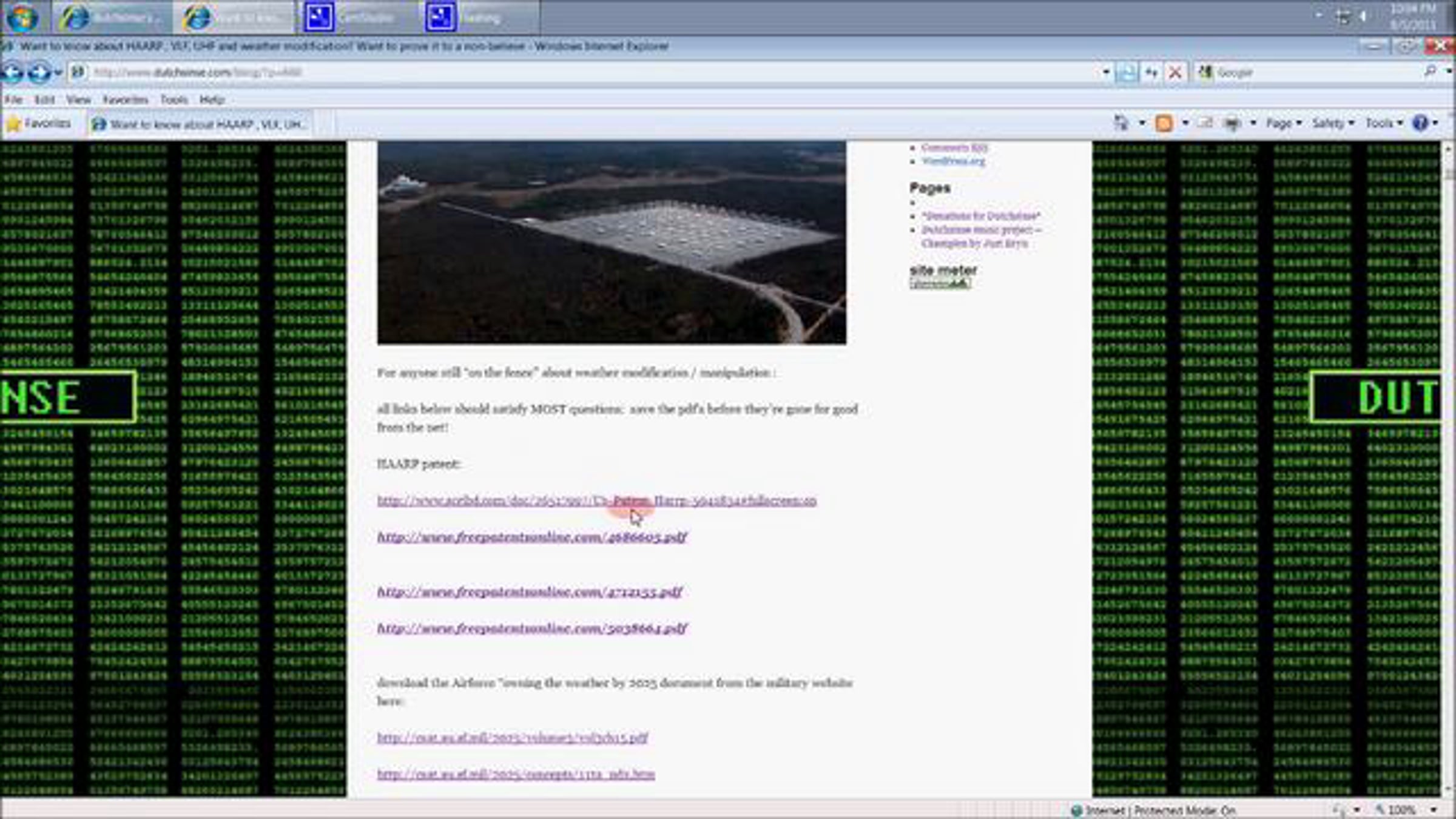The width and height of the screenshot is (1456, 819).
Task: Click the search magnifier icon
Action: coord(1430,72)
